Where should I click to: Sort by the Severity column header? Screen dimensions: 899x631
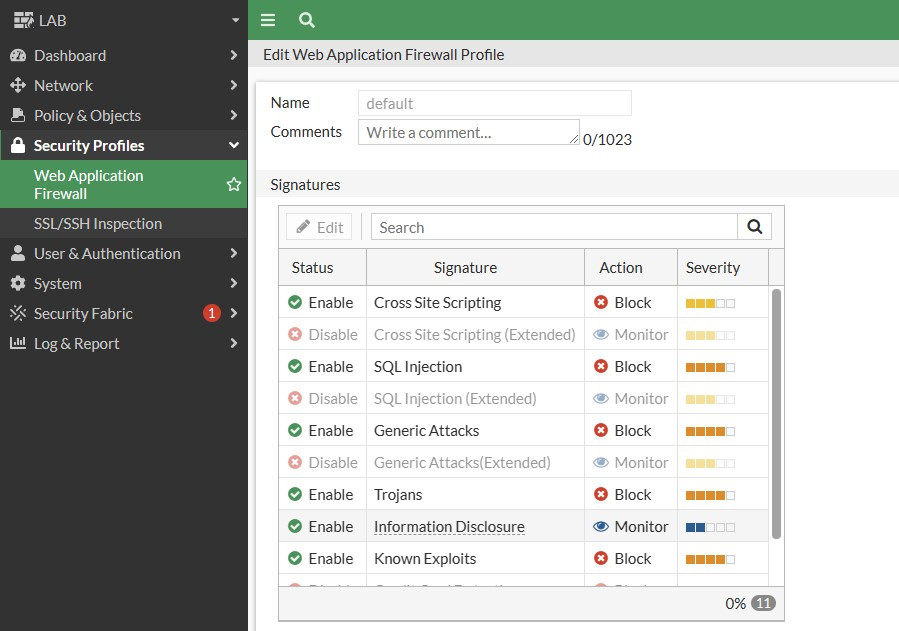722,267
